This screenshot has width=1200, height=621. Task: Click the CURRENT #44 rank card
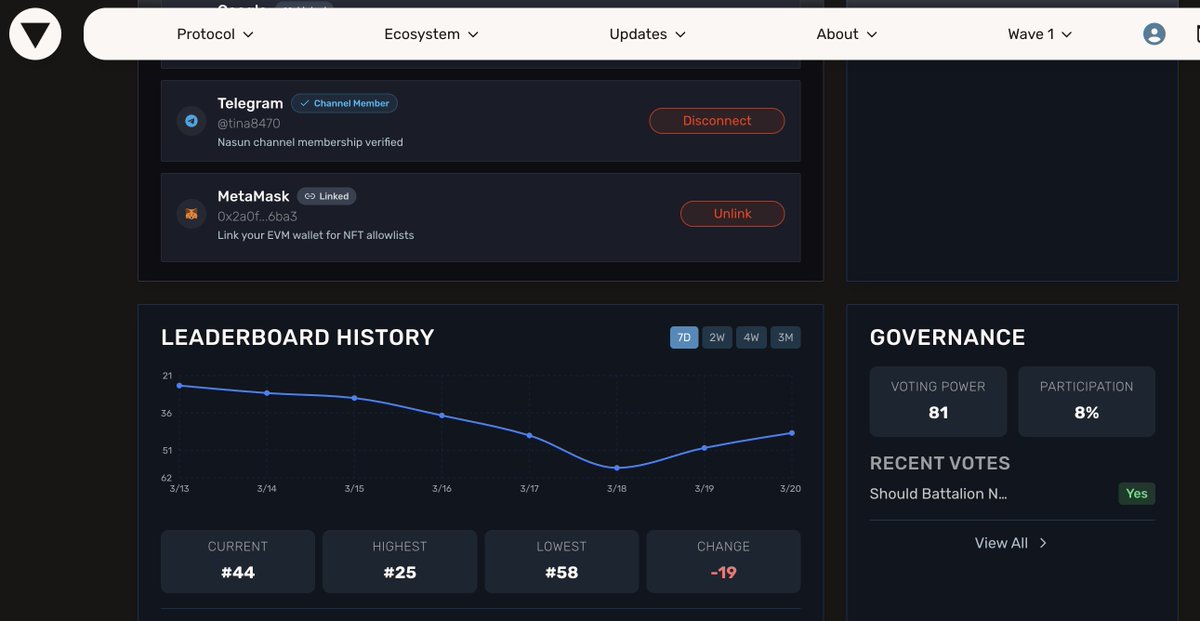[x=238, y=561]
